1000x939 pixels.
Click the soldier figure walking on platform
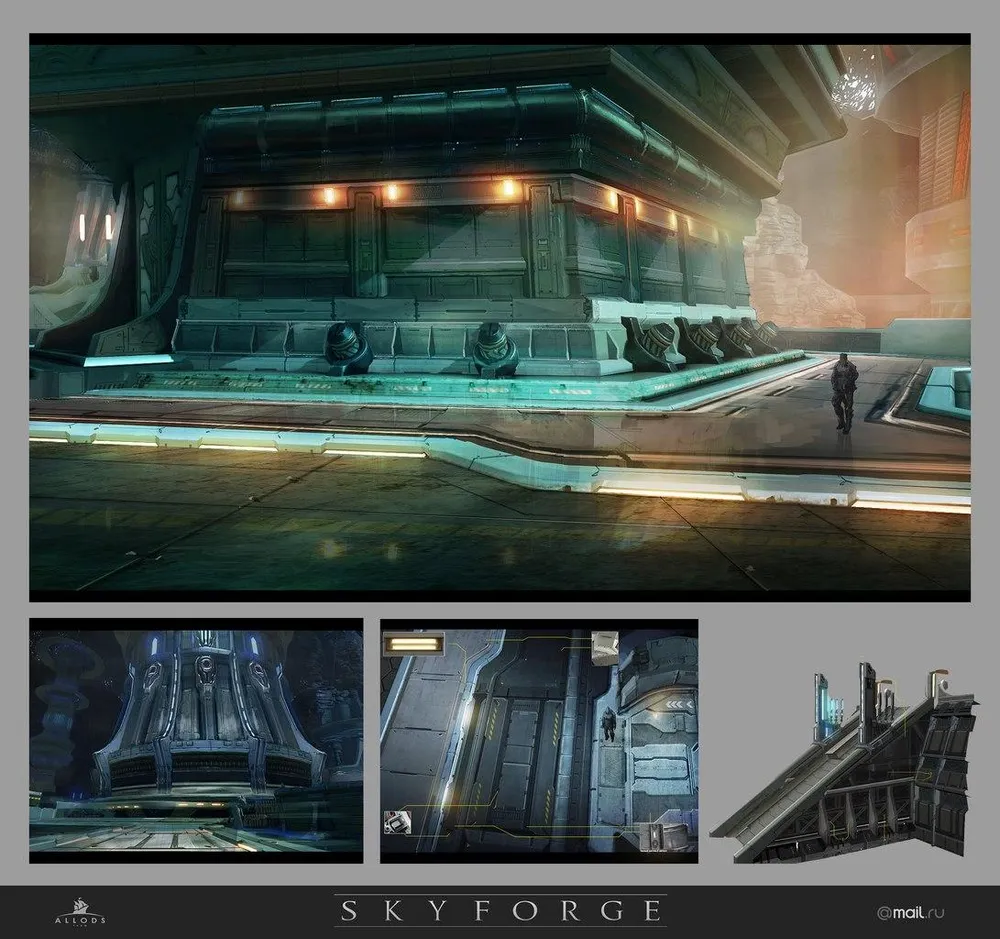(844, 394)
